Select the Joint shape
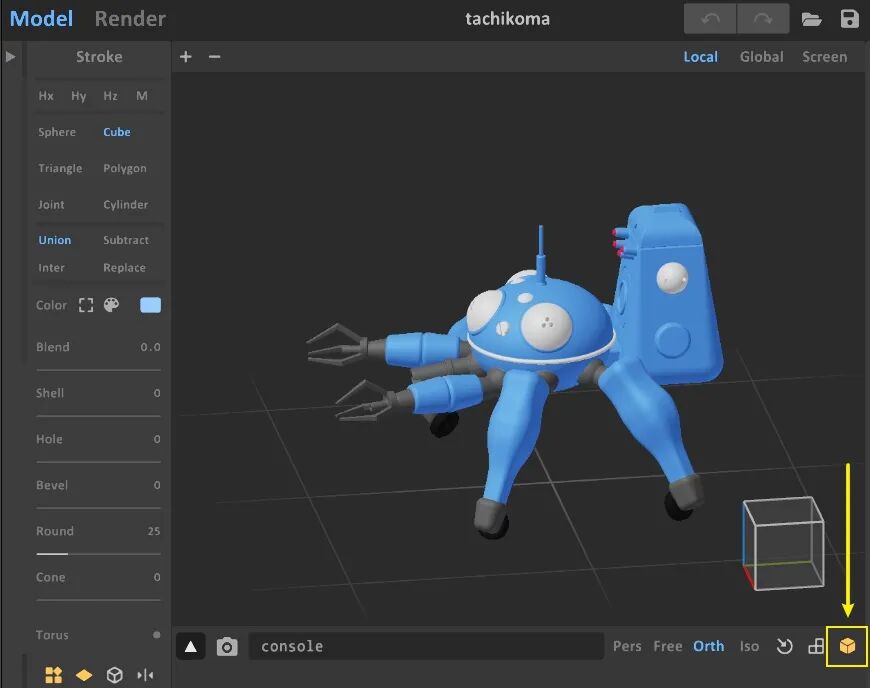The height and width of the screenshot is (688, 870). point(51,205)
